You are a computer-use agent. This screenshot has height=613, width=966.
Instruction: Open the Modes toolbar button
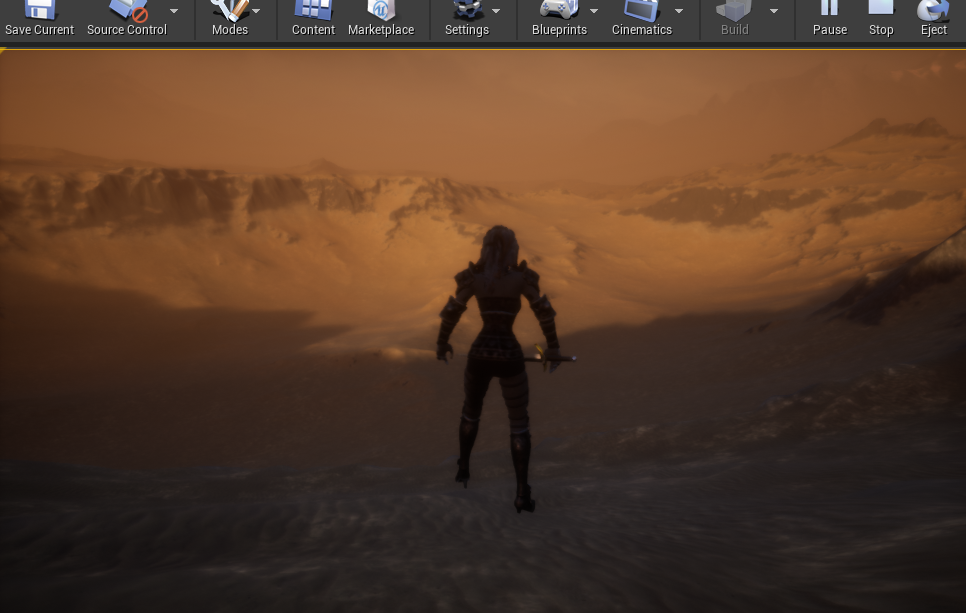point(229,18)
